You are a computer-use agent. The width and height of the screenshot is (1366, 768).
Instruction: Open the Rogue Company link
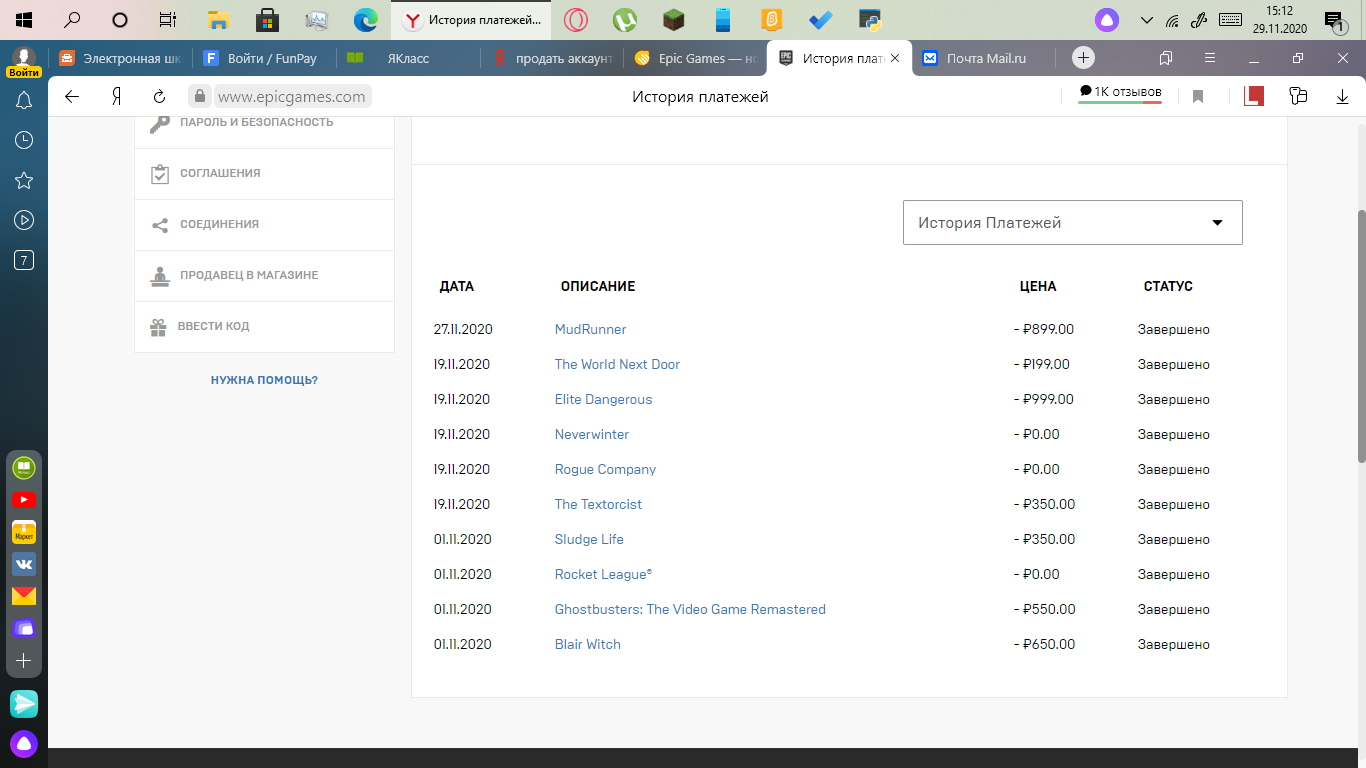coord(605,469)
